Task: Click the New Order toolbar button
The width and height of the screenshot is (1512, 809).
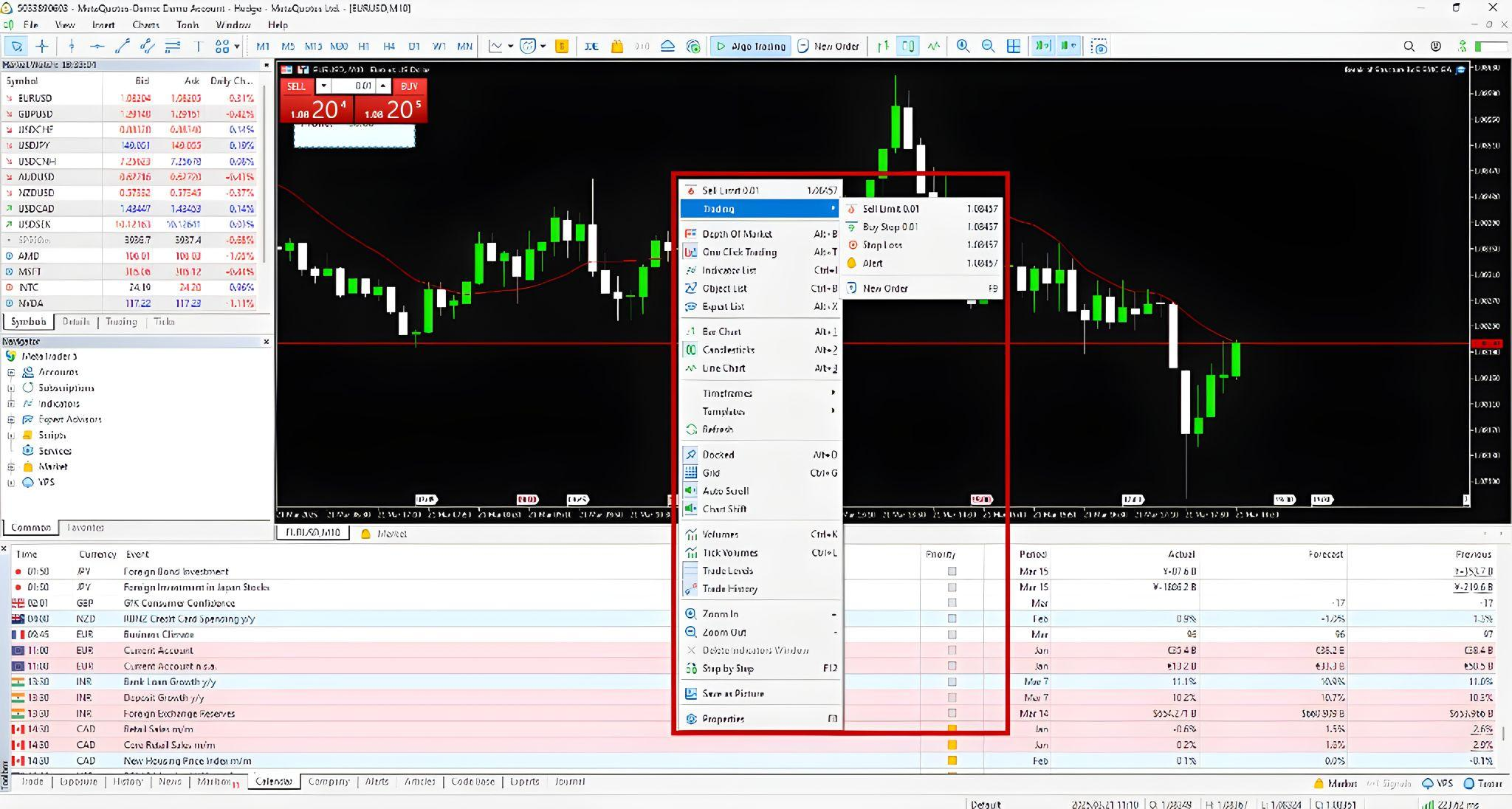Action: [x=828, y=47]
